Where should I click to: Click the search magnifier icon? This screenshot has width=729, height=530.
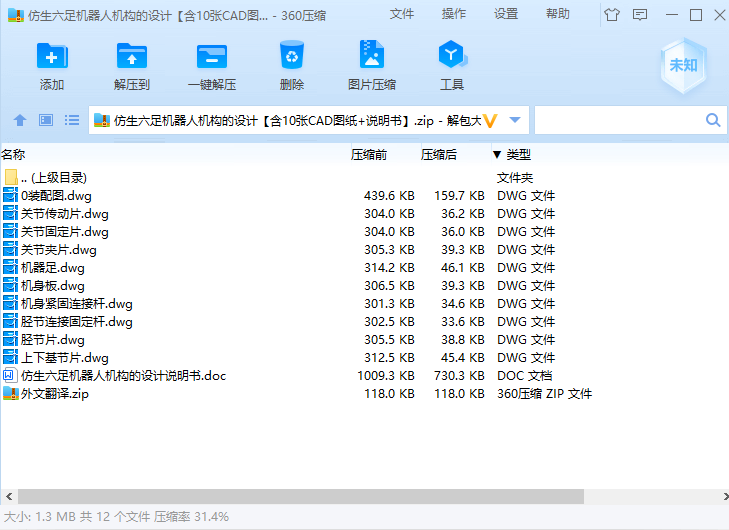click(x=713, y=120)
